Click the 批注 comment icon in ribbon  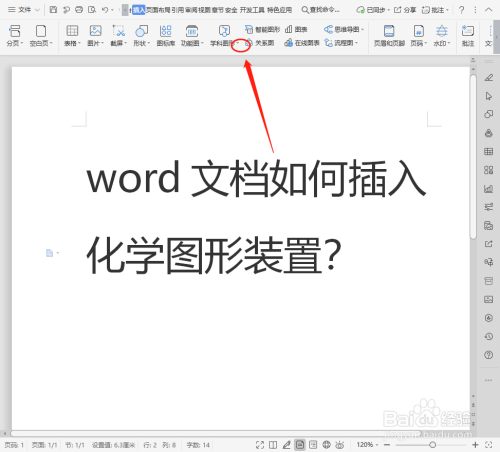(x=468, y=31)
